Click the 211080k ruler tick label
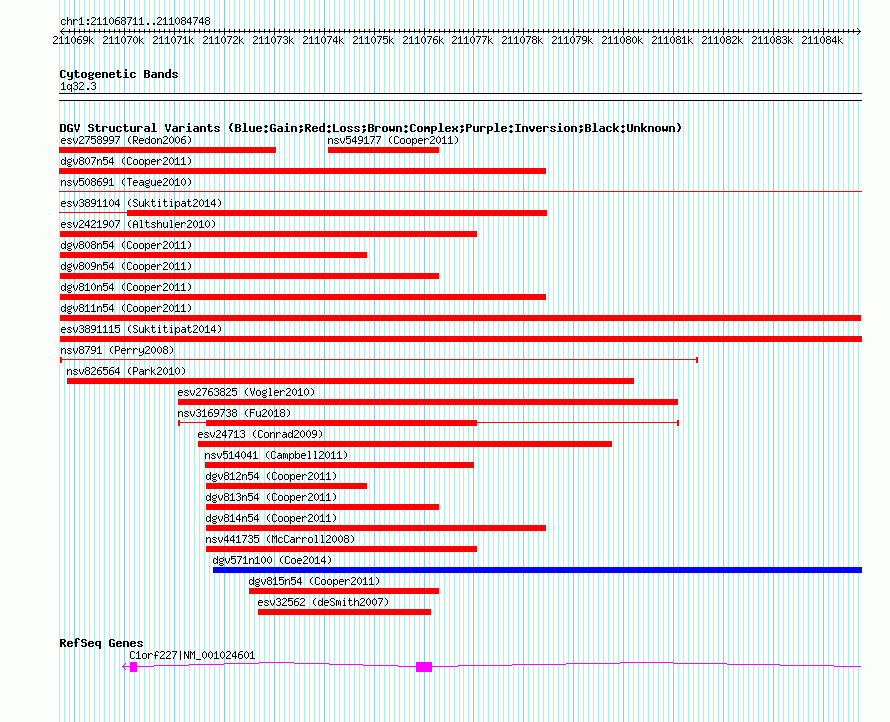 (622, 40)
